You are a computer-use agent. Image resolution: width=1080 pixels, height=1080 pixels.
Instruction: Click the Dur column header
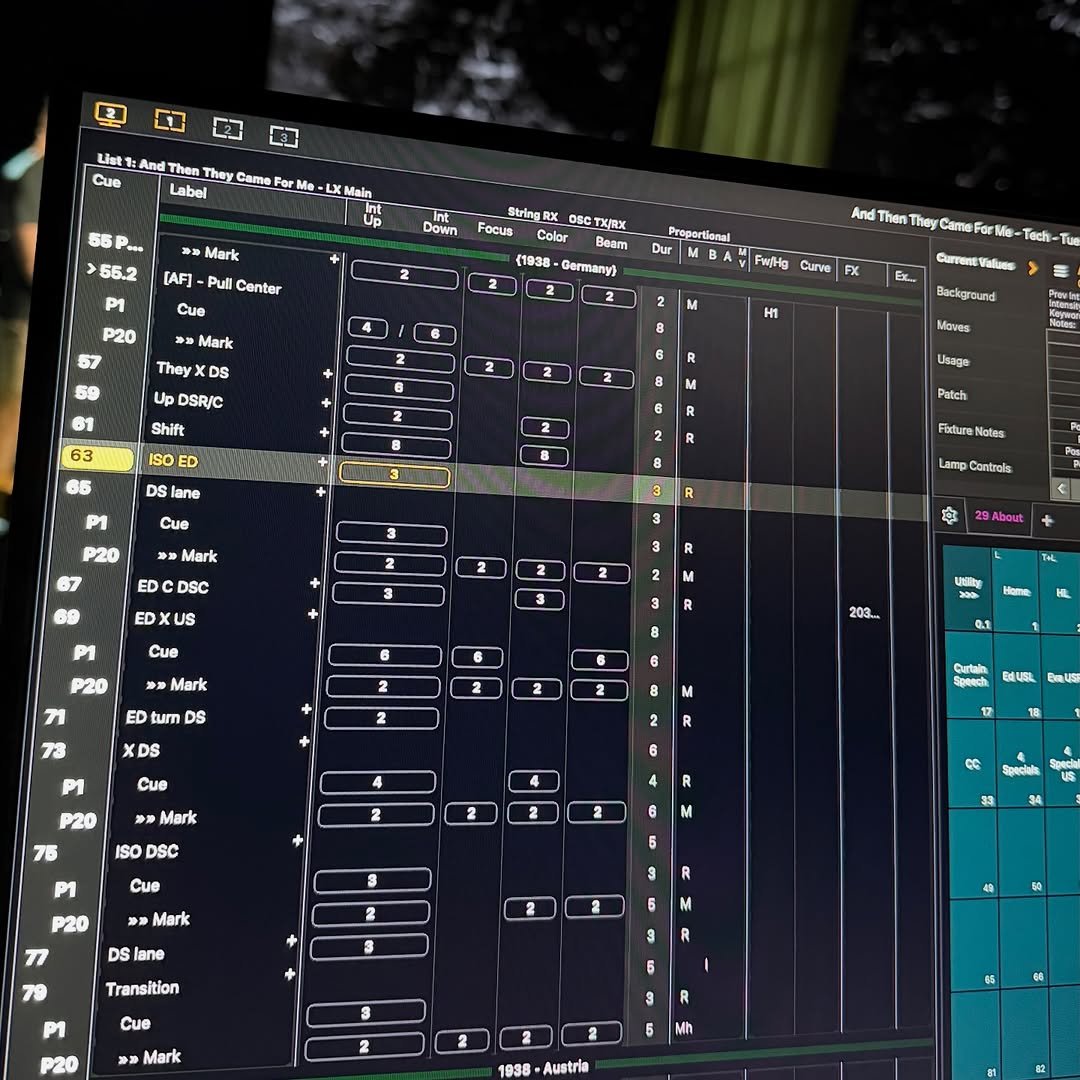coord(661,249)
